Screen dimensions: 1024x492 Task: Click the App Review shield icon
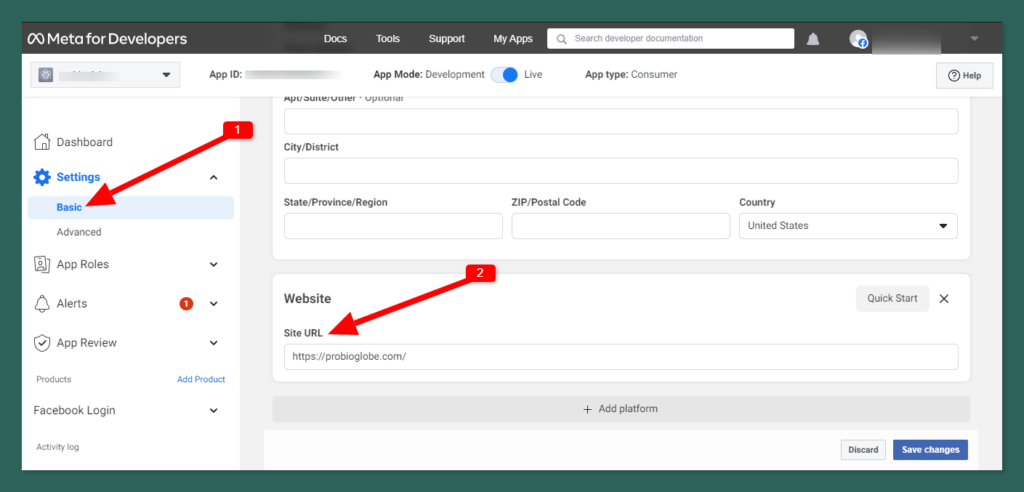(x=42, y=343)
